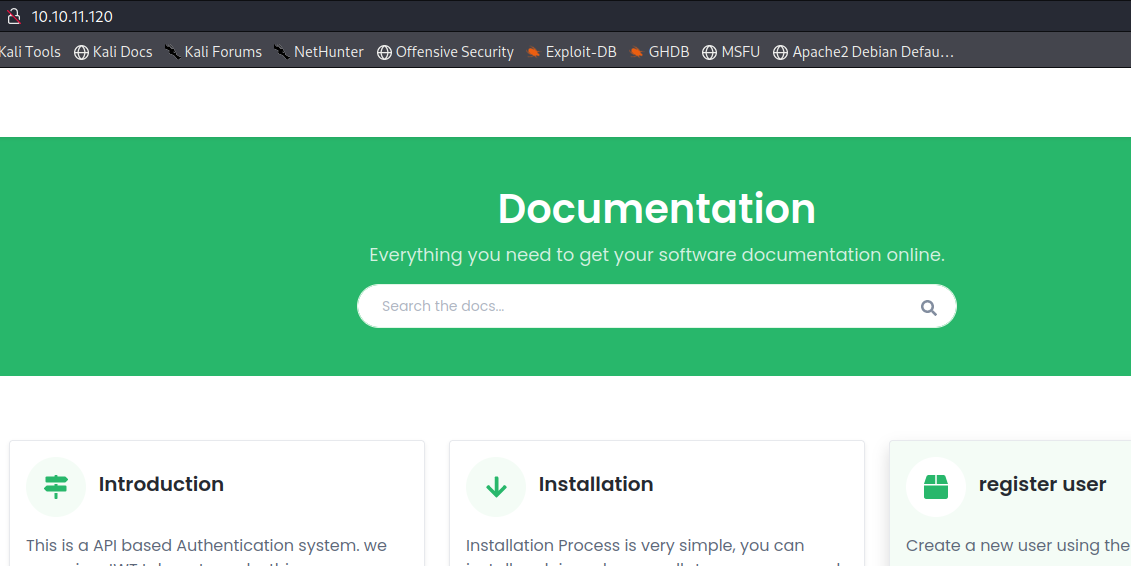
Task: Click the search magnifier icon in the docs search bar
Action: pos(928,307)
